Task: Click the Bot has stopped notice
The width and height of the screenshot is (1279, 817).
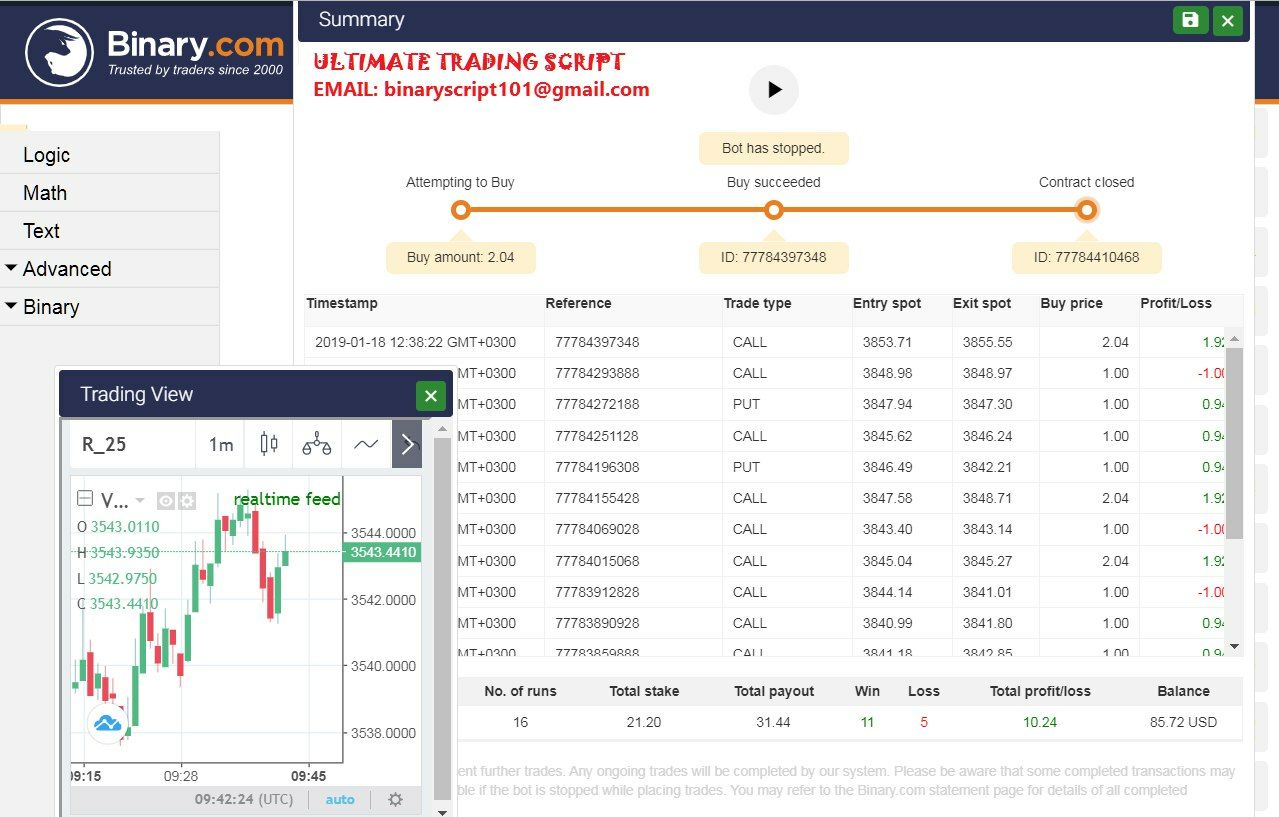Action: [774, 148]
